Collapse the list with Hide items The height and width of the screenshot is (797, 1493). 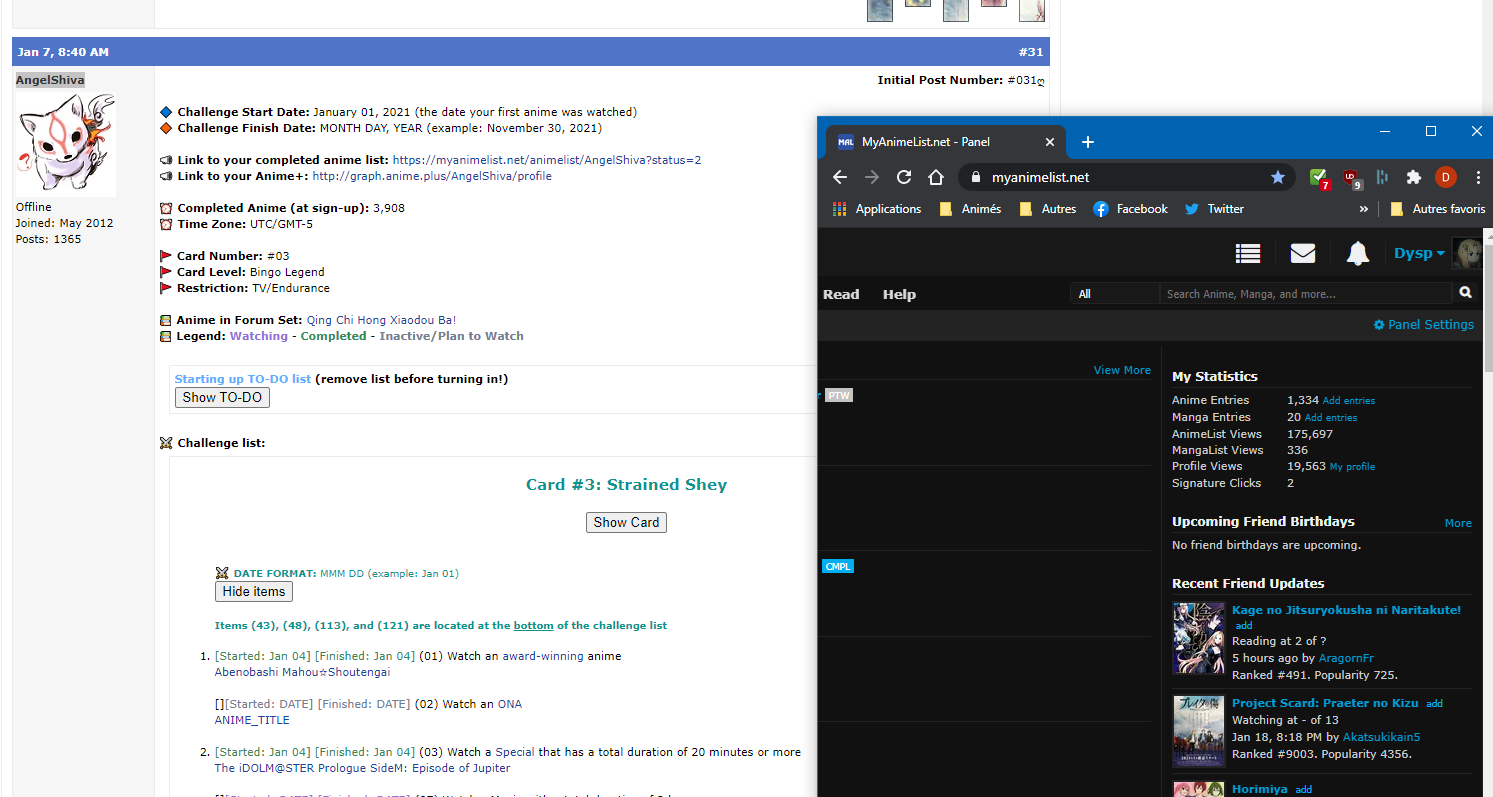pyautogui.click(x=254, y=591)
